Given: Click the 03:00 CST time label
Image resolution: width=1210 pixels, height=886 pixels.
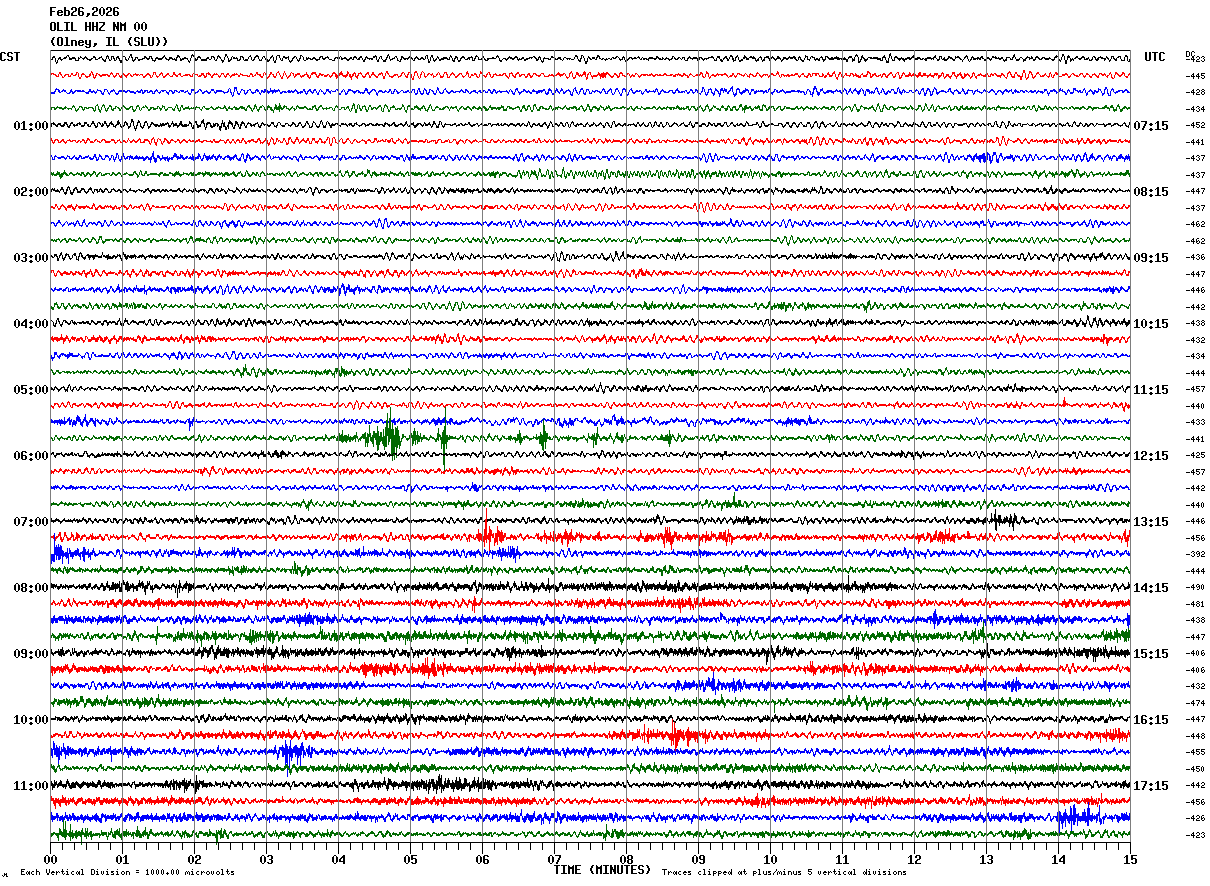Looking at the screenshot, I should point(31,258).
